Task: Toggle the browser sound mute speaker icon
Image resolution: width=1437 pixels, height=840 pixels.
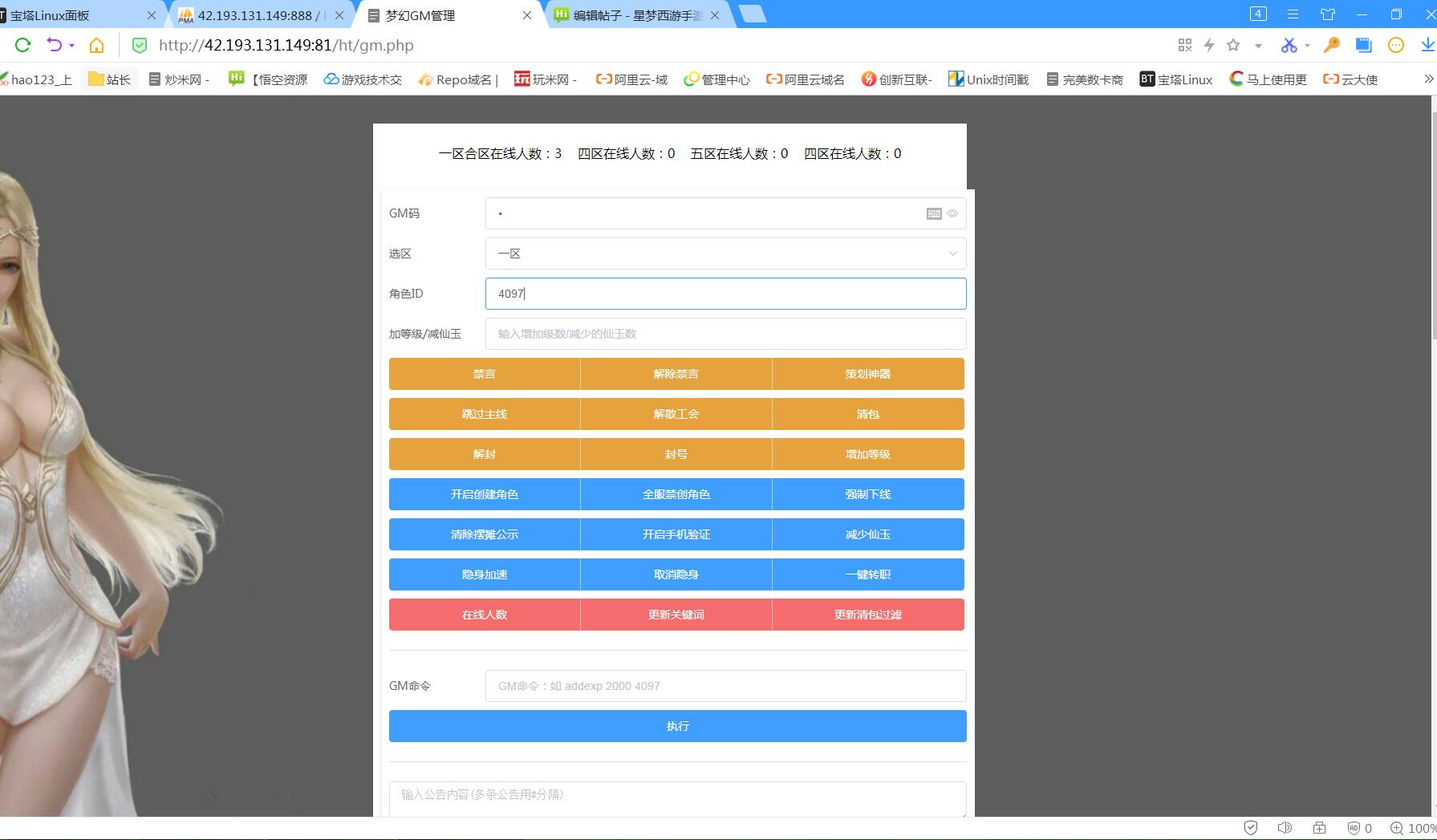Action: click(x=1285, y=828)
